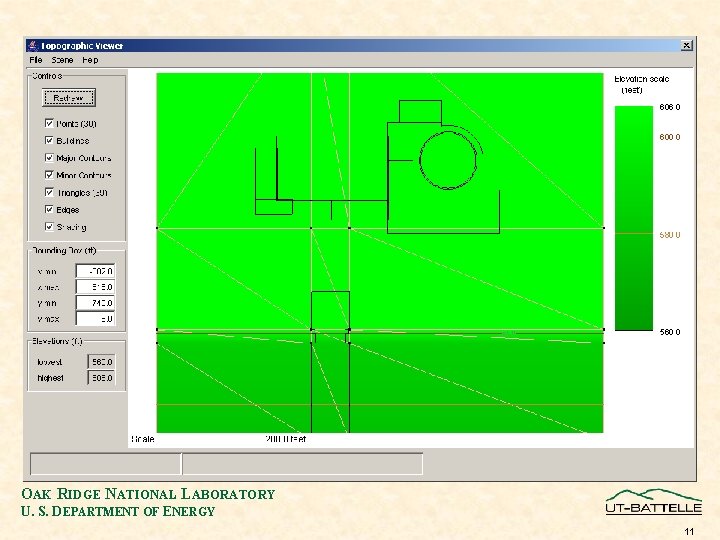Click the x min bounding box field
The width and height of the screenshot is (720, 540).
click(95, 271)
